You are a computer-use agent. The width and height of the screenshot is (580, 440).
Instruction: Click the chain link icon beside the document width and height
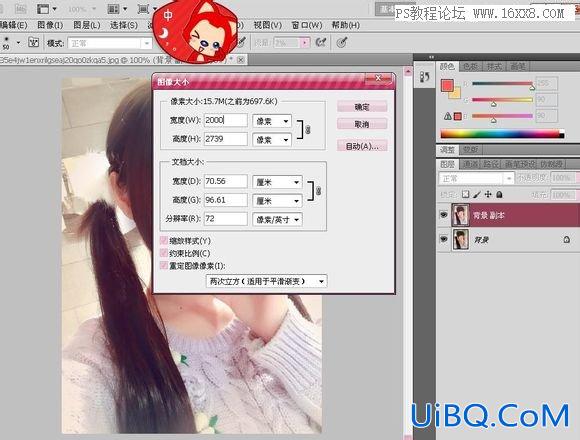pyautogui.click(x=318, y=191)
